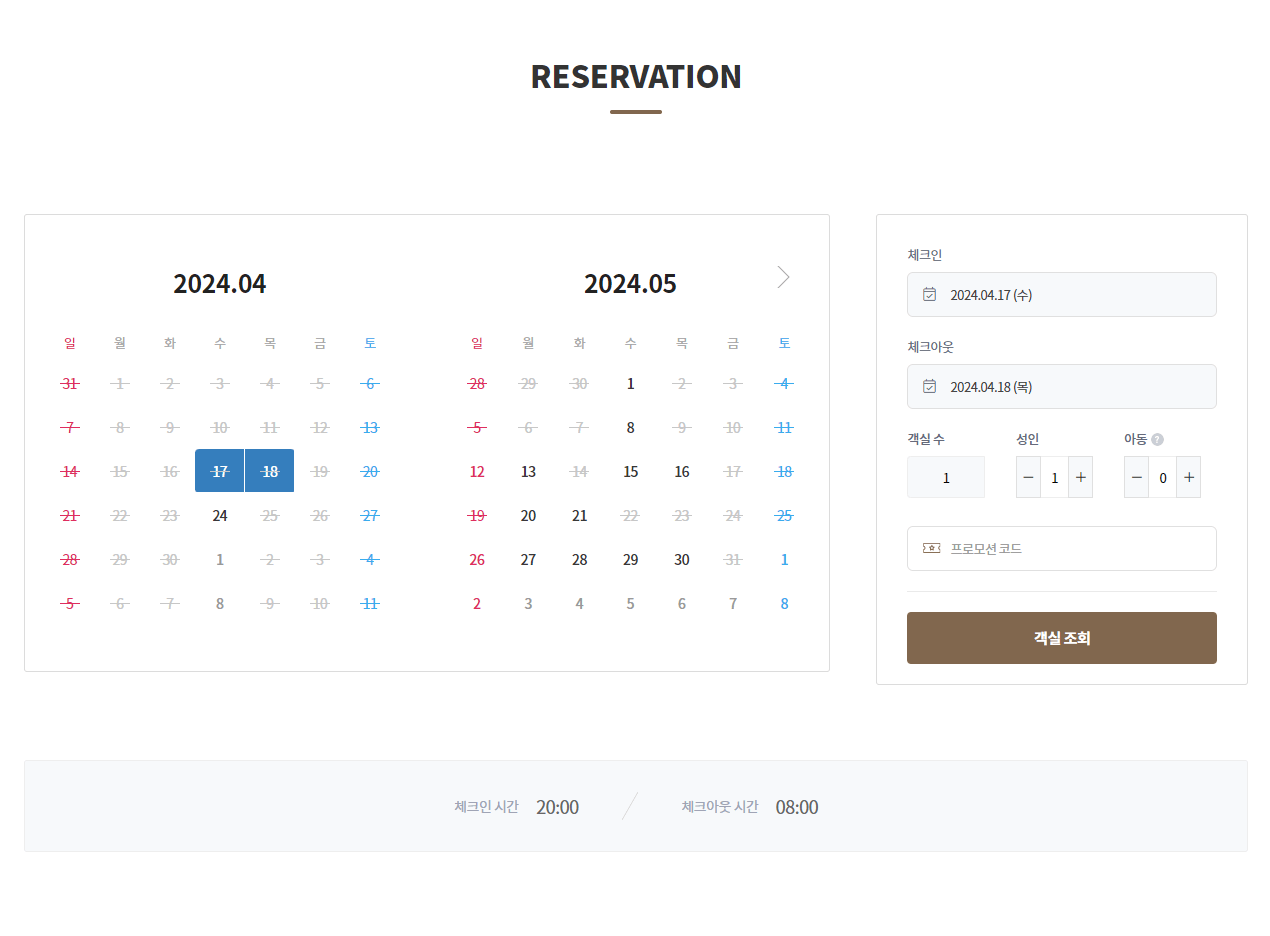The image size is (1270, 936).
Task: Click the 성인 label
Action: (x=1028, y=439)
